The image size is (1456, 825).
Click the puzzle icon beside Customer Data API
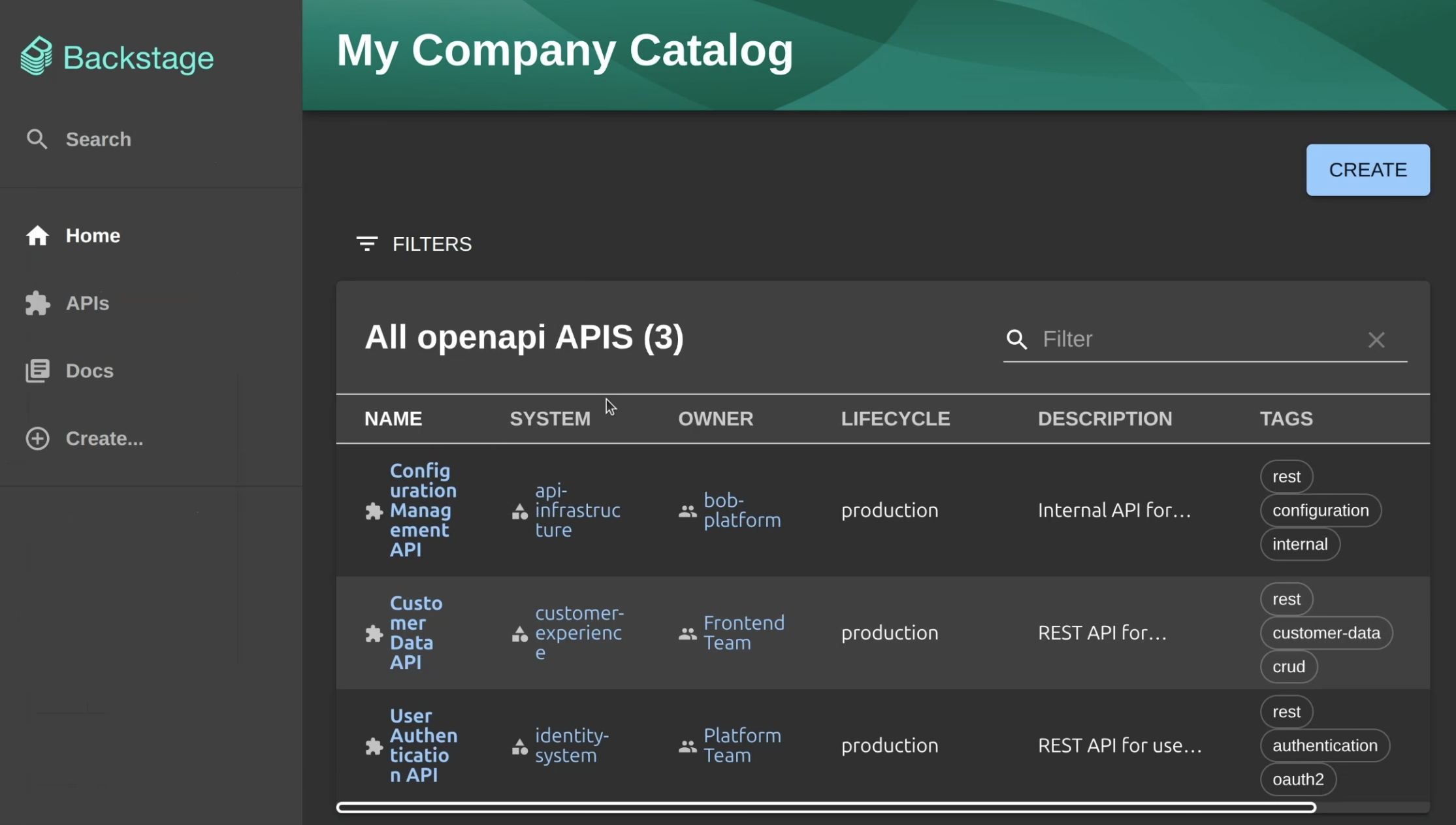[374, 633]
